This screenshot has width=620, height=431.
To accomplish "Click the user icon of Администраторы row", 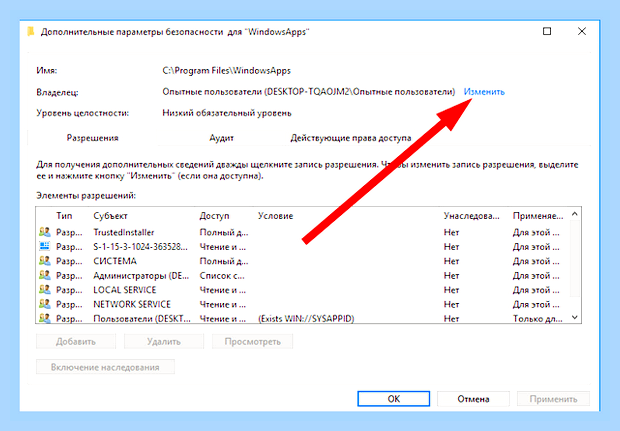I will click(x=45, y=275).
